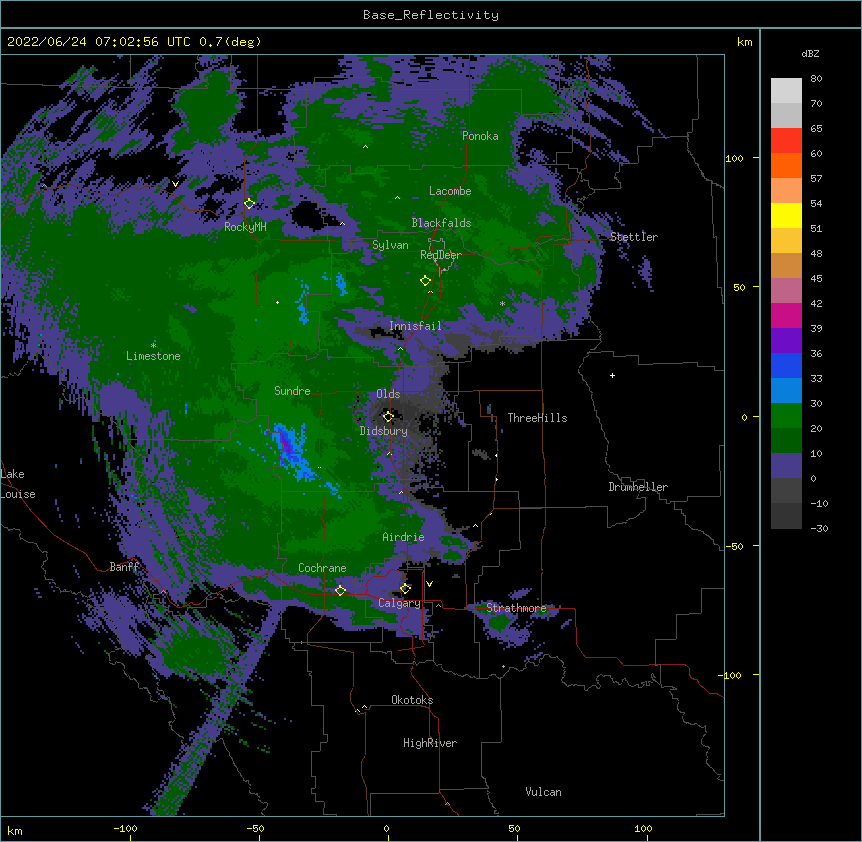The image size is (862, 842).
Task: Click the dBZ legend heading
Action: [810, 53]
